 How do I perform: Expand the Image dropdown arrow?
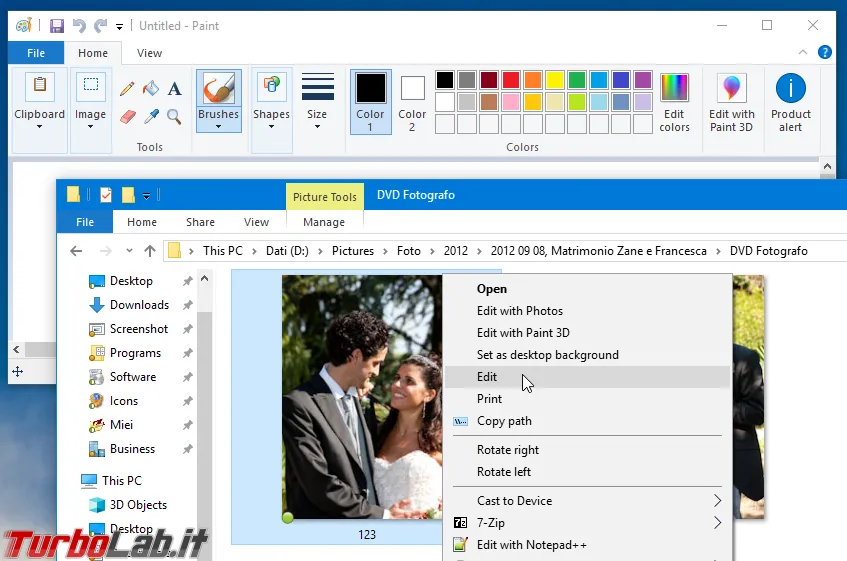90,127
